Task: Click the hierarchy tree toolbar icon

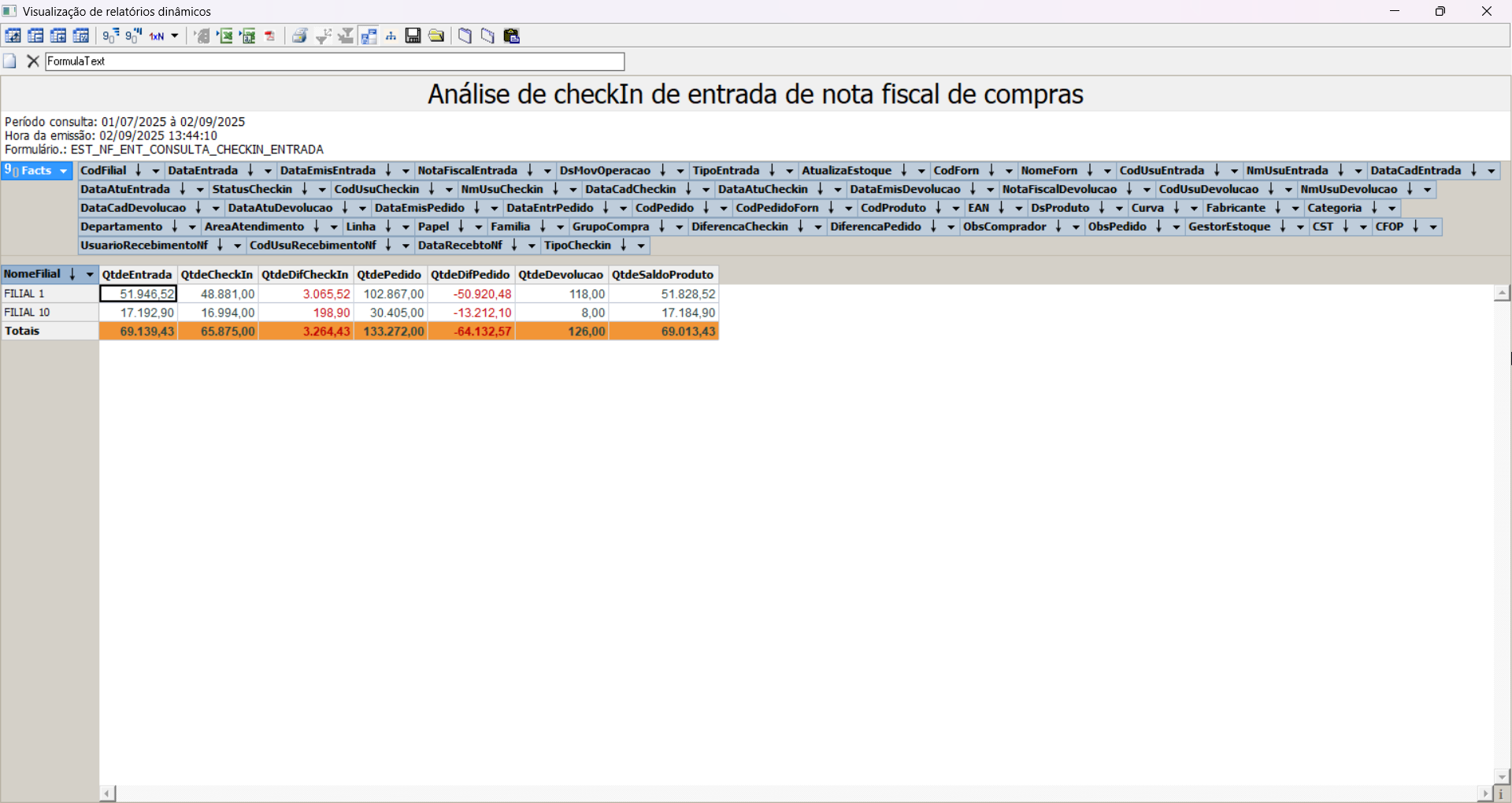Action: click(391, 35)
